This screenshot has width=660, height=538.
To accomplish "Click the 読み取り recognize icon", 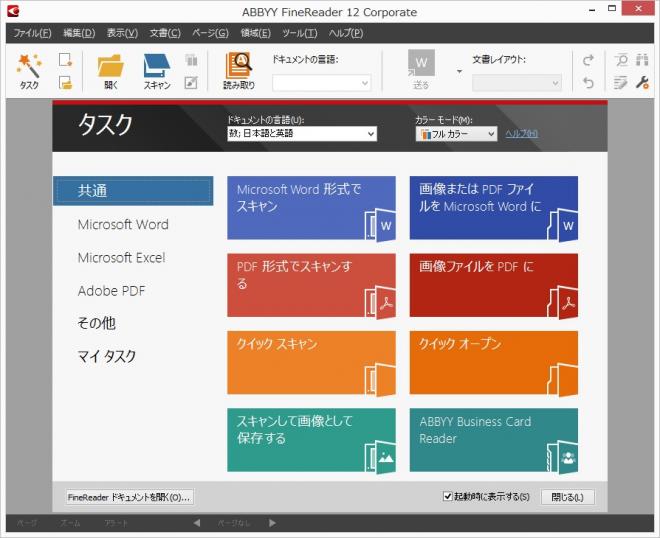I will pos(239,65).
